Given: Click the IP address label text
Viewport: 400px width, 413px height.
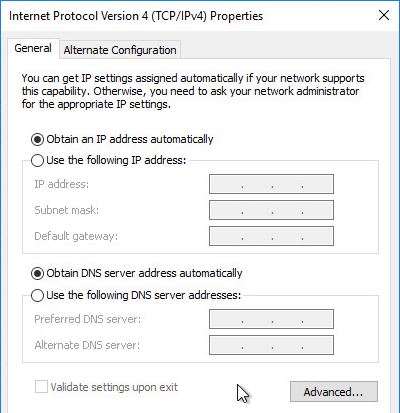Looking at the screenshot, I should [62, 184].
